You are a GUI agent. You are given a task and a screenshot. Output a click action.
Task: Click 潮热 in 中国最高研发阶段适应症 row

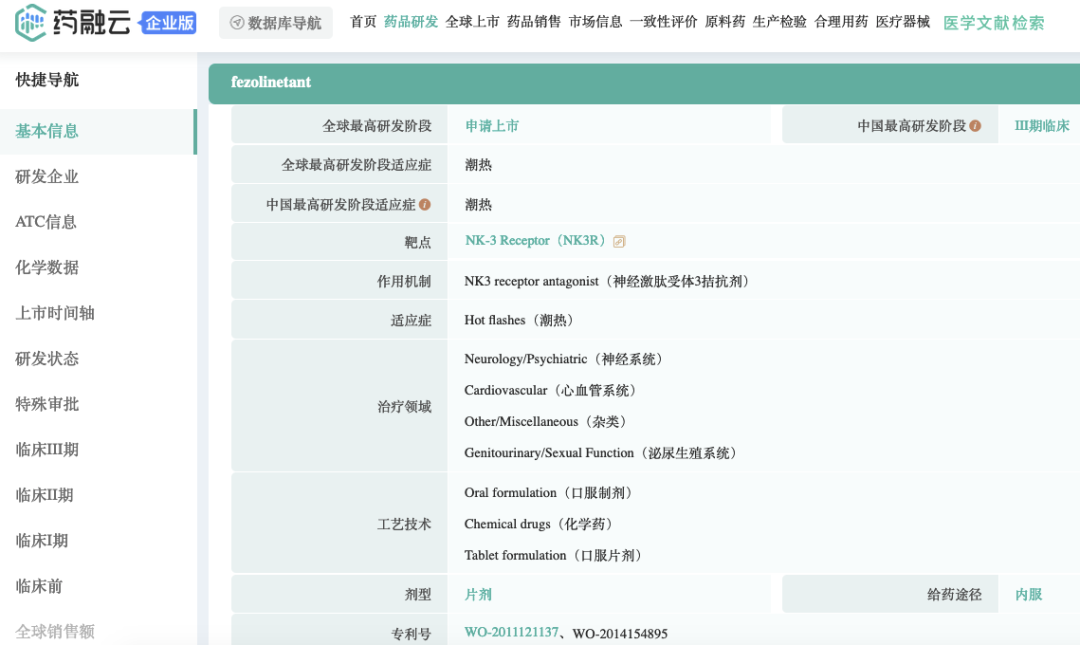pos(478,205)
